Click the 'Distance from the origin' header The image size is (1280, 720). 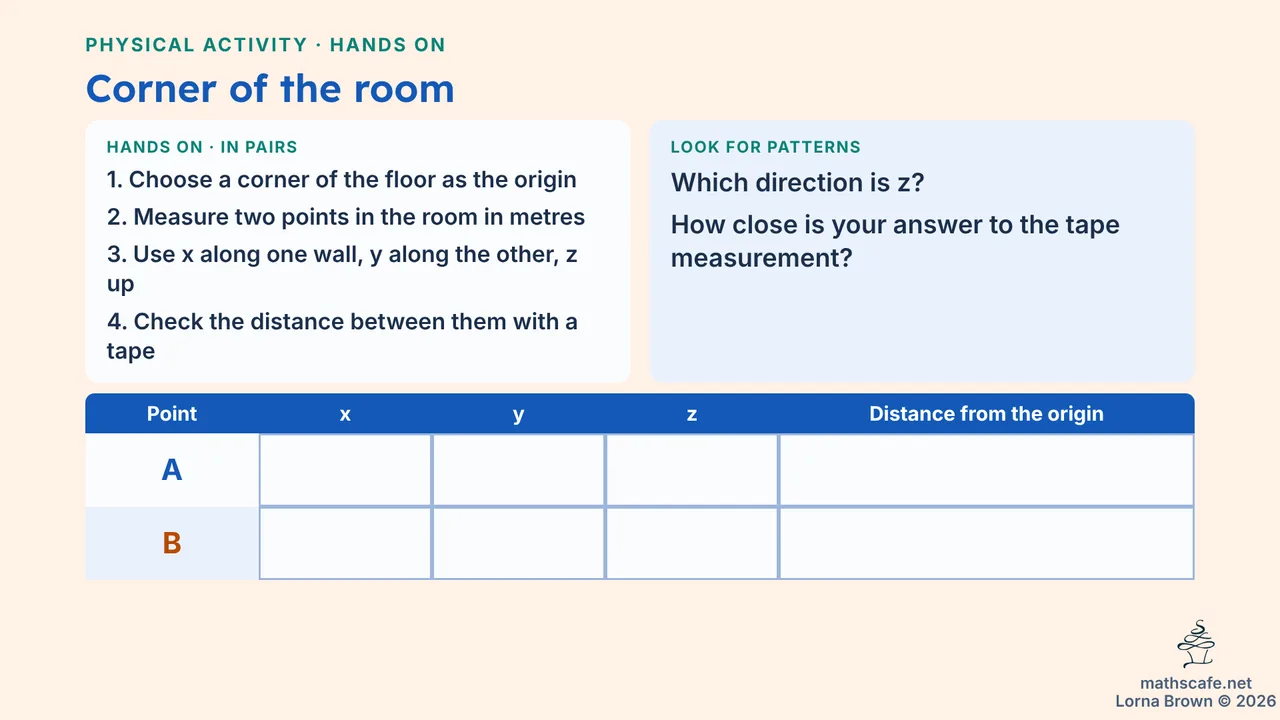[x=987, y=414]
